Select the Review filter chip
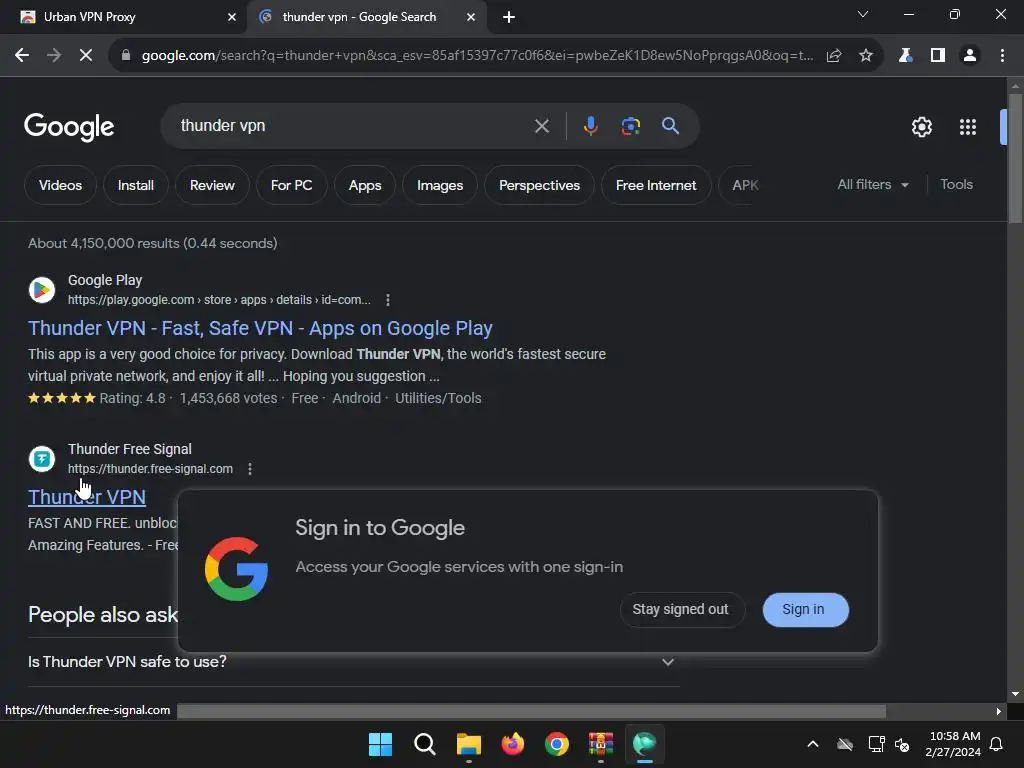Viewport: 1024px width, 768px height. 212,185
